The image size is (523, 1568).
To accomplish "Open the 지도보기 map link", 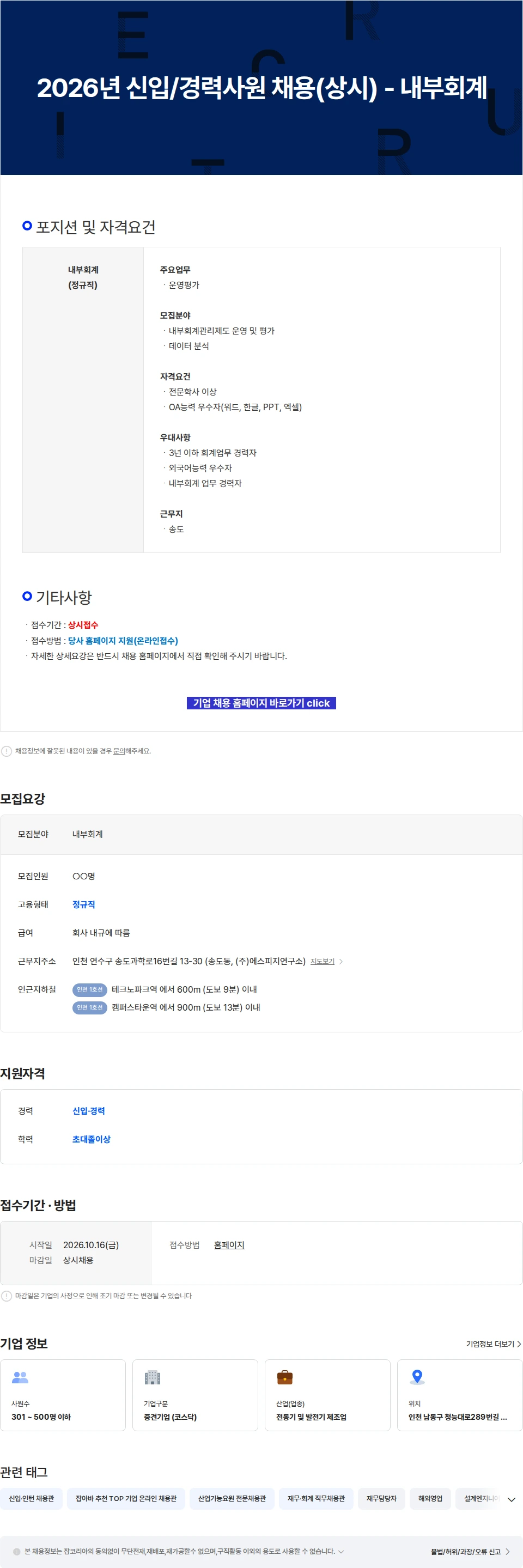I will tap(322, 961).
